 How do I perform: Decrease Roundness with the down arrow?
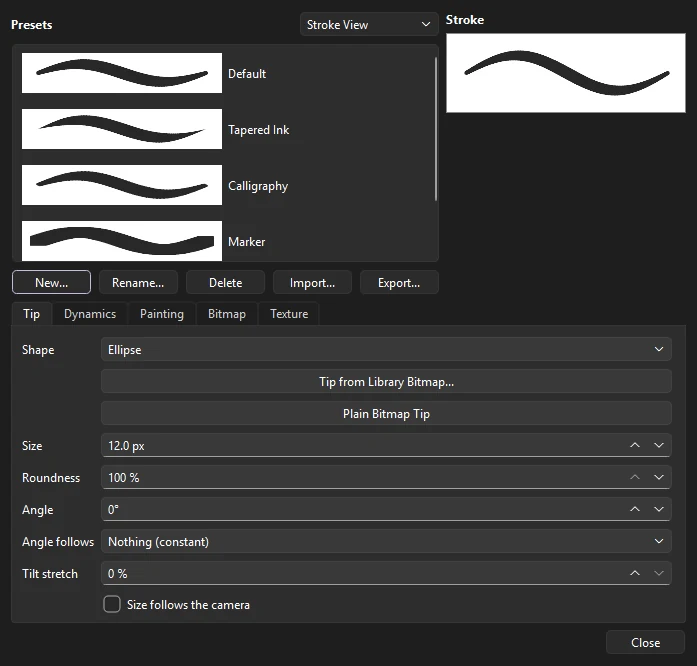coord(659,477)
